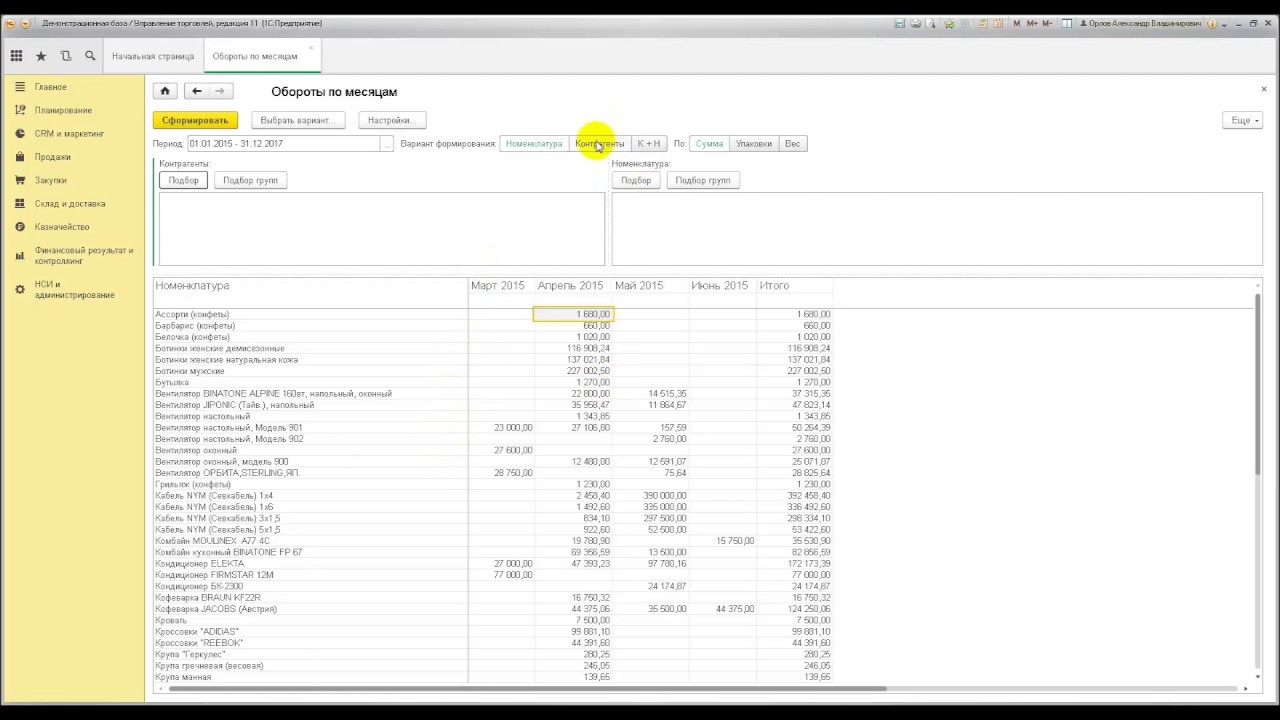Open print preview icon in title bar
Image resolution: width=1280 pixels, height=720 pixels.
tap(931, 23)
